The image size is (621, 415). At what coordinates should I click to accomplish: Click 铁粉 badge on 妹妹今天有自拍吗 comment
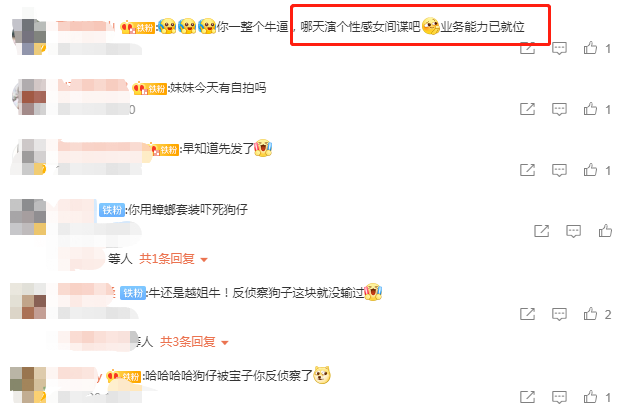(150, 88)
